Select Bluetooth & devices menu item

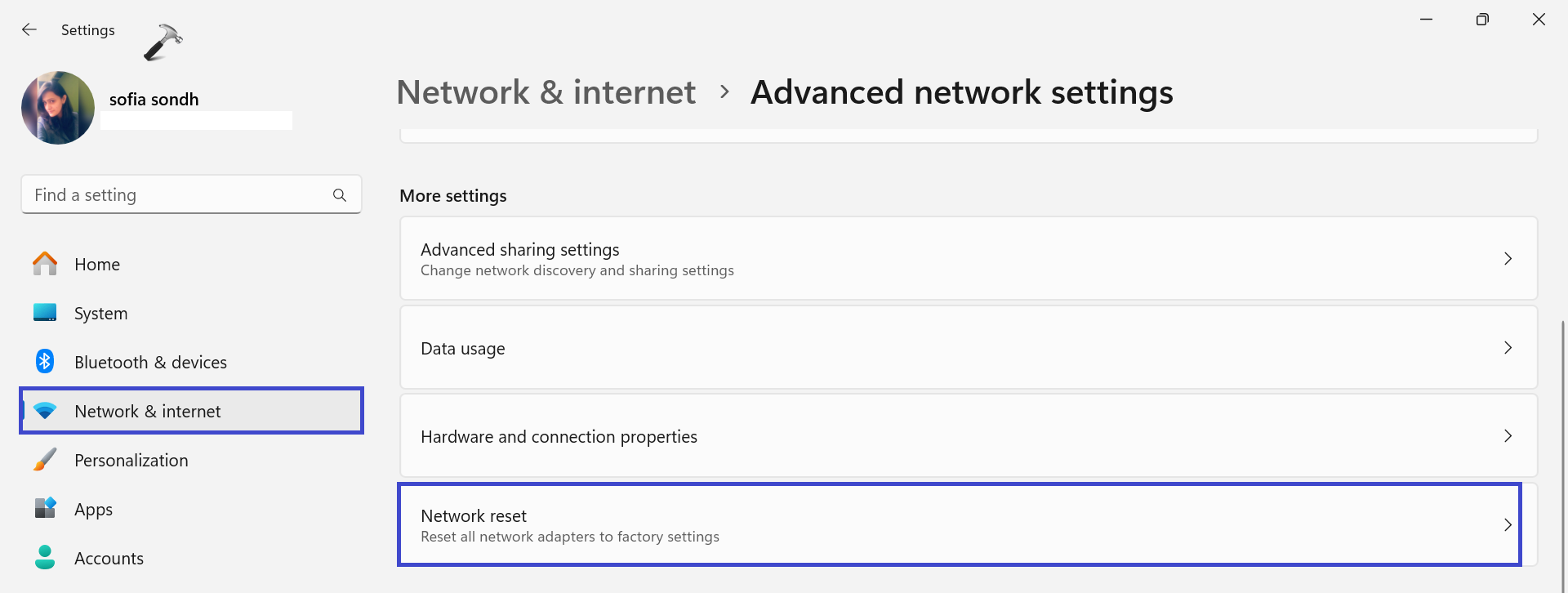point(150,362)
